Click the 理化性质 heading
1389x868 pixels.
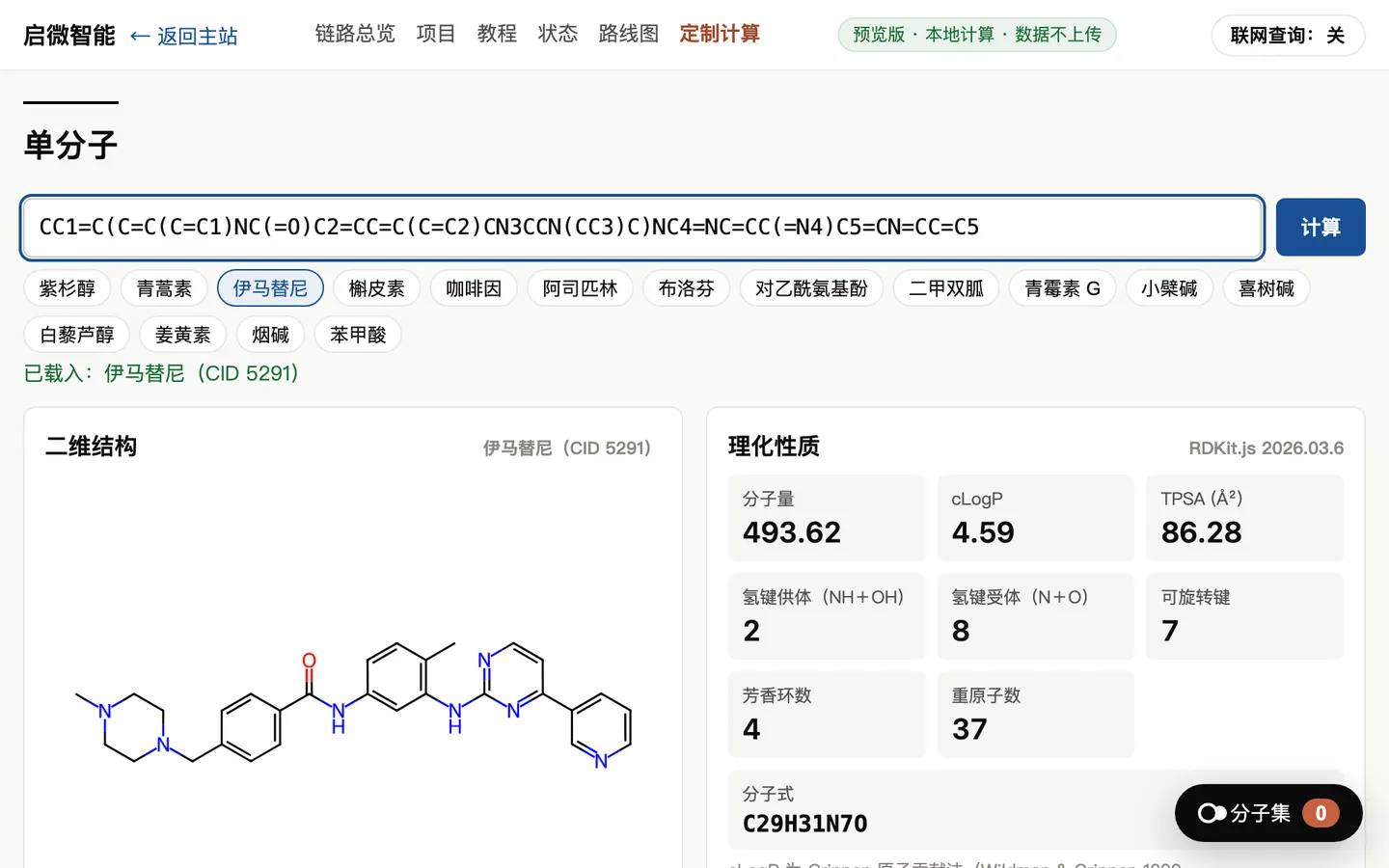[774, 447]
